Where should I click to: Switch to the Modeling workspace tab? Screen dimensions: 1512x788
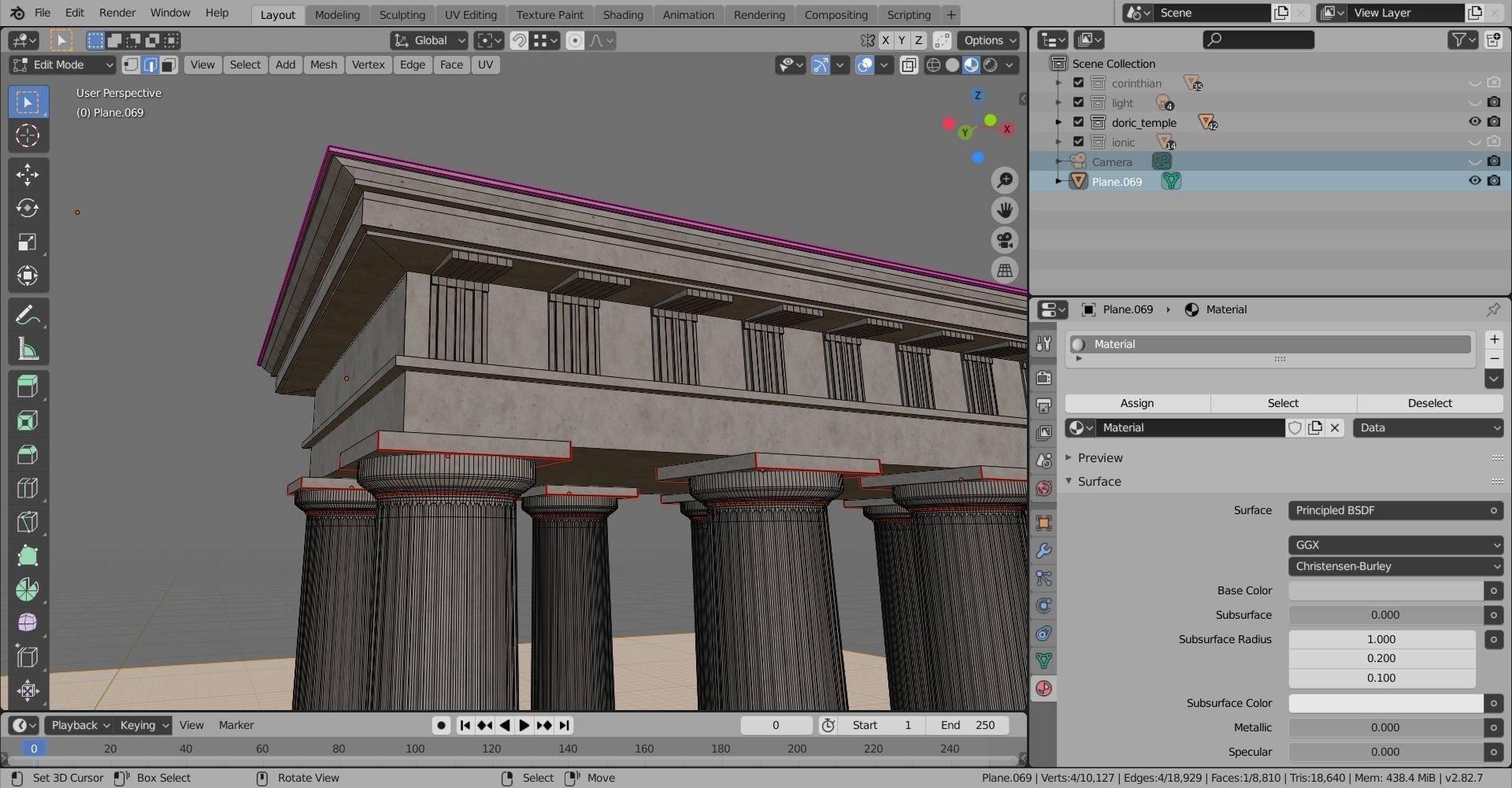337,14
